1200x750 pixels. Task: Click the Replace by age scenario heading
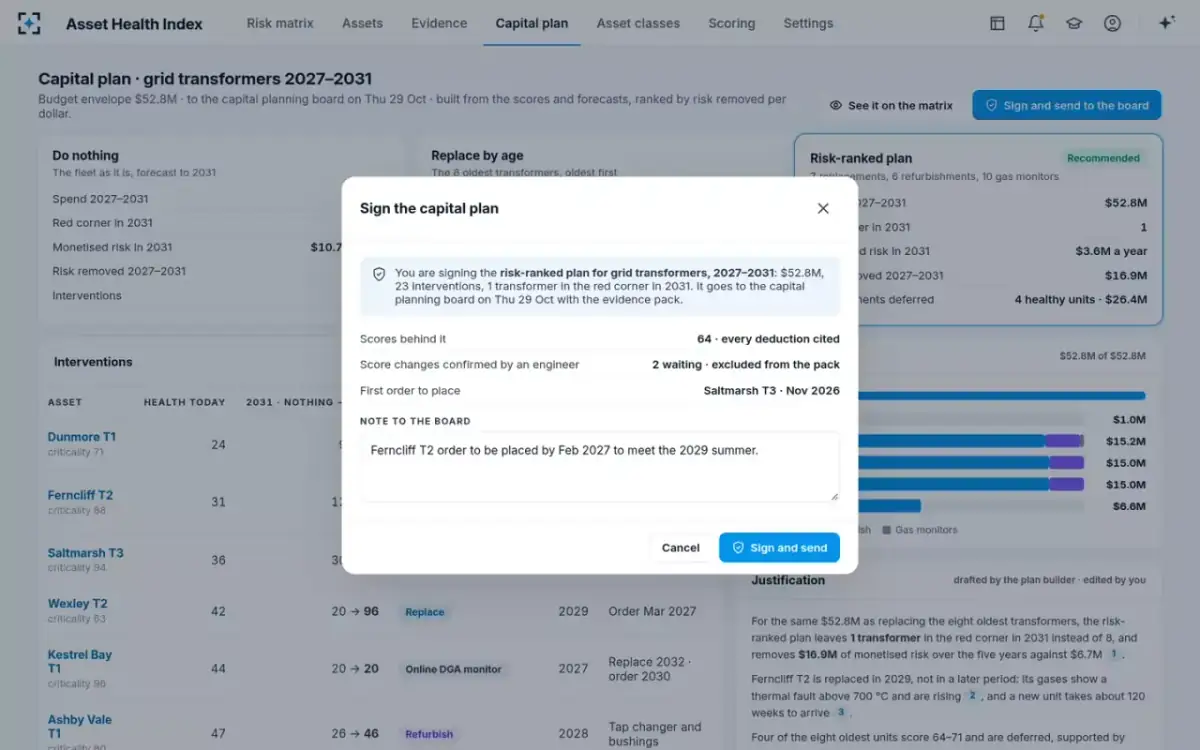tap(477, 156)
